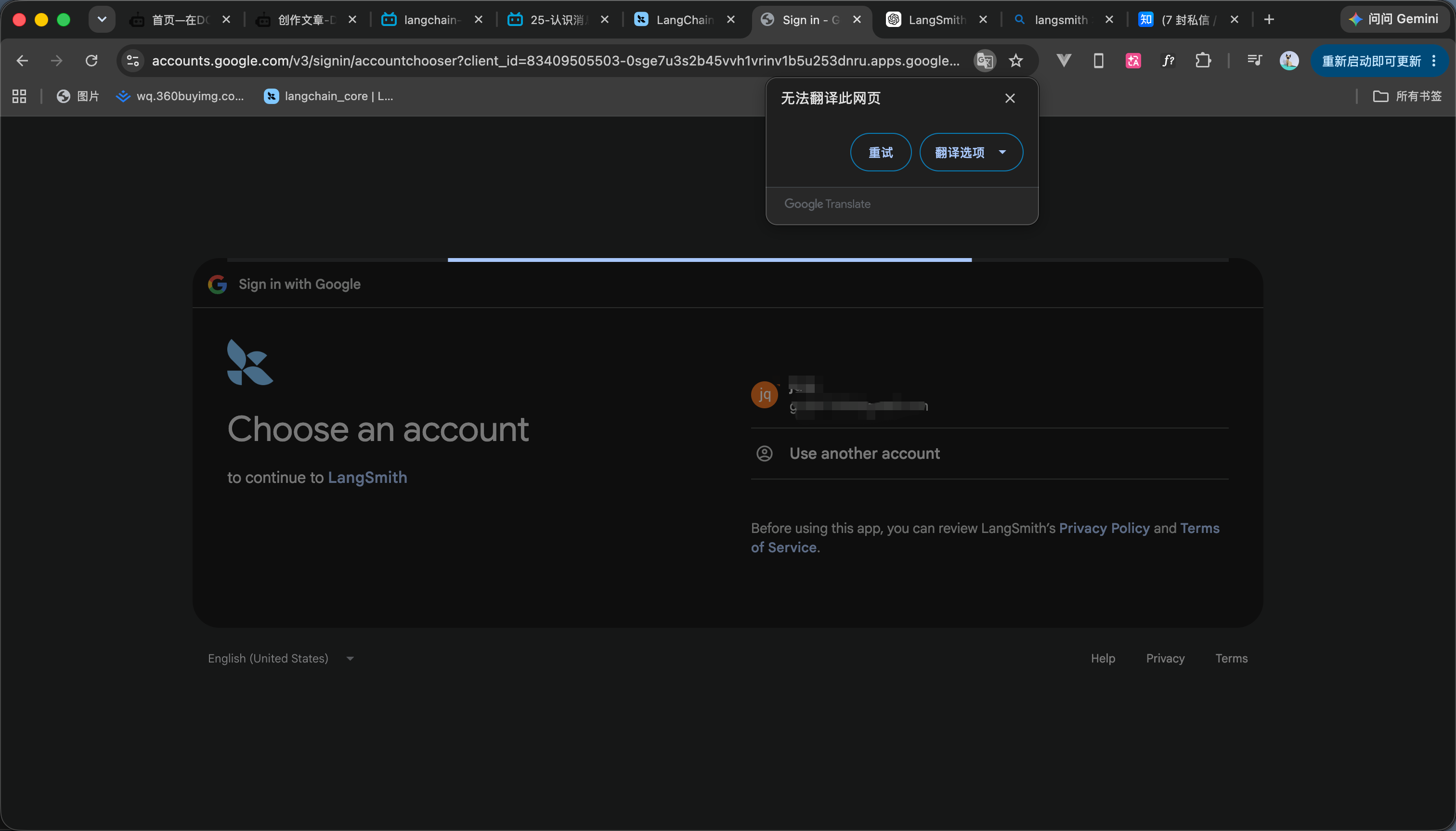
Task: Click 问问 Gemini button
Action: pyautogui.click(x=1394, y=19)
